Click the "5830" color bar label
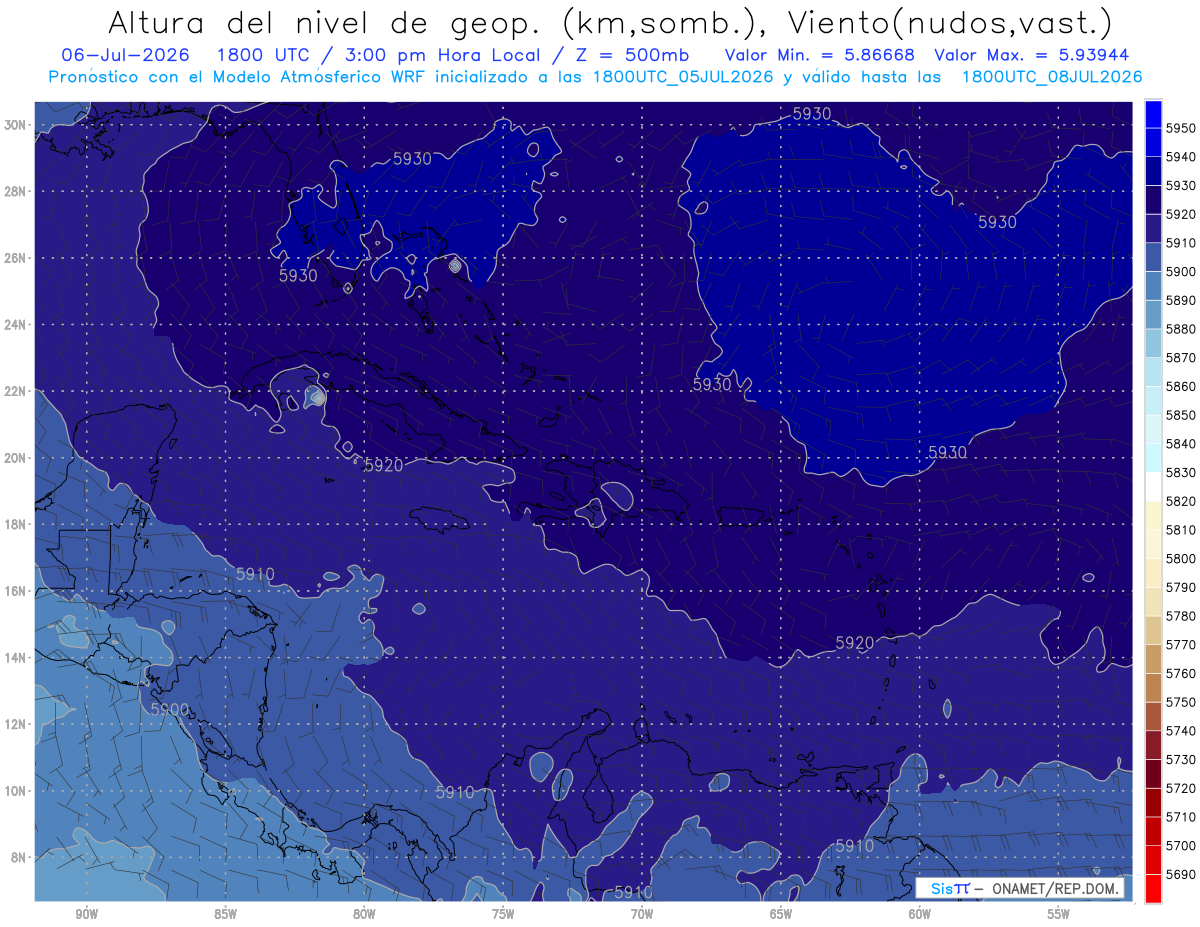 click(1180, 472)
